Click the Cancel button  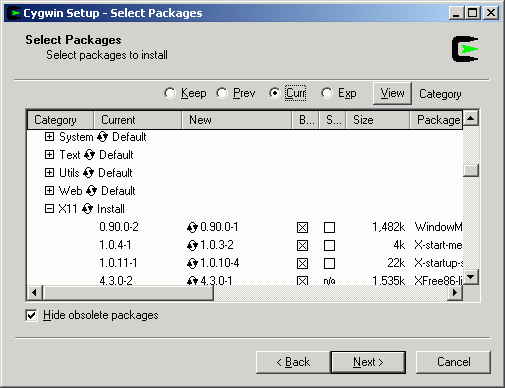pyautogui.click(x=453, y=362)
